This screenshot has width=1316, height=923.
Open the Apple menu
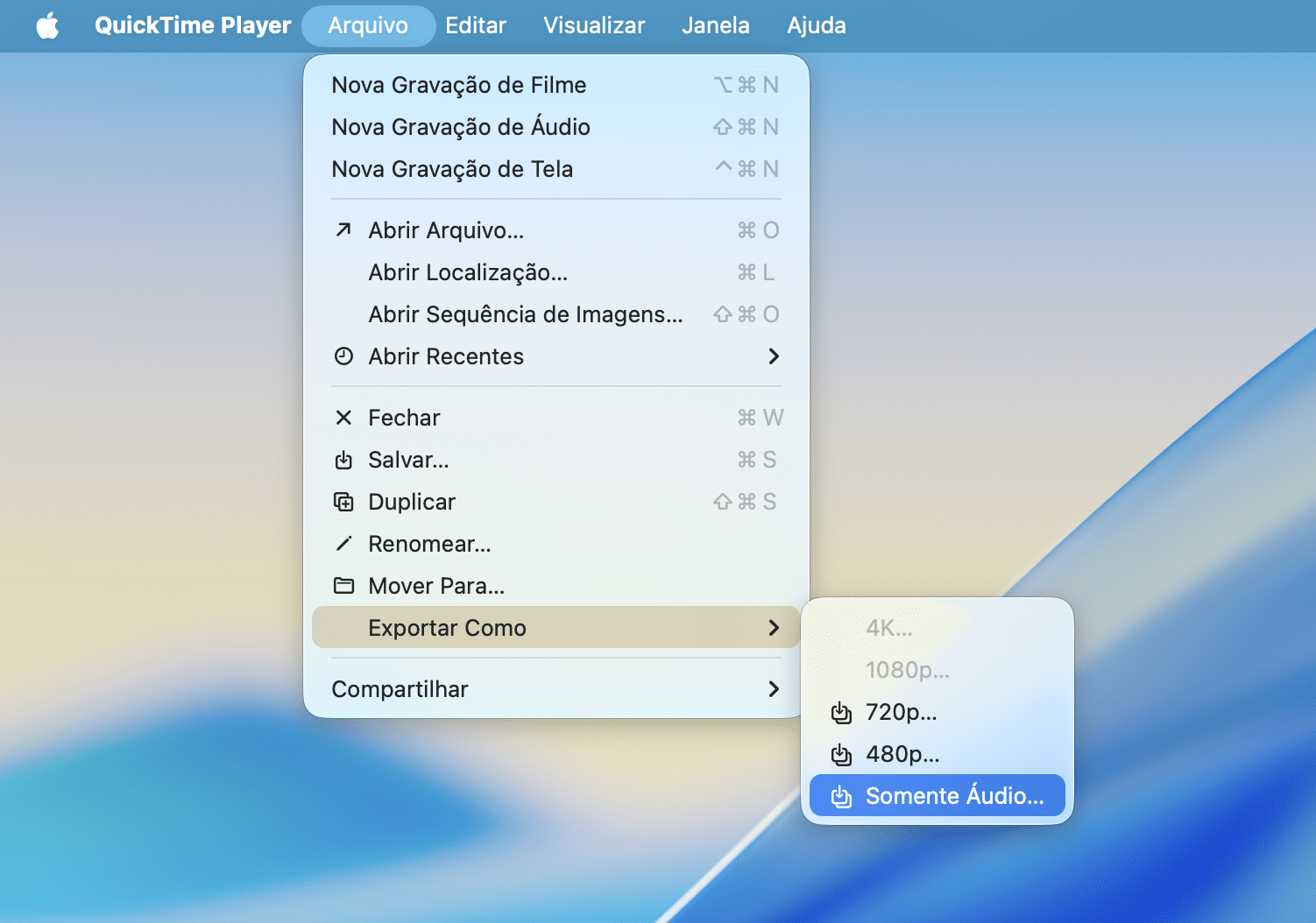(x=47, y=25)
